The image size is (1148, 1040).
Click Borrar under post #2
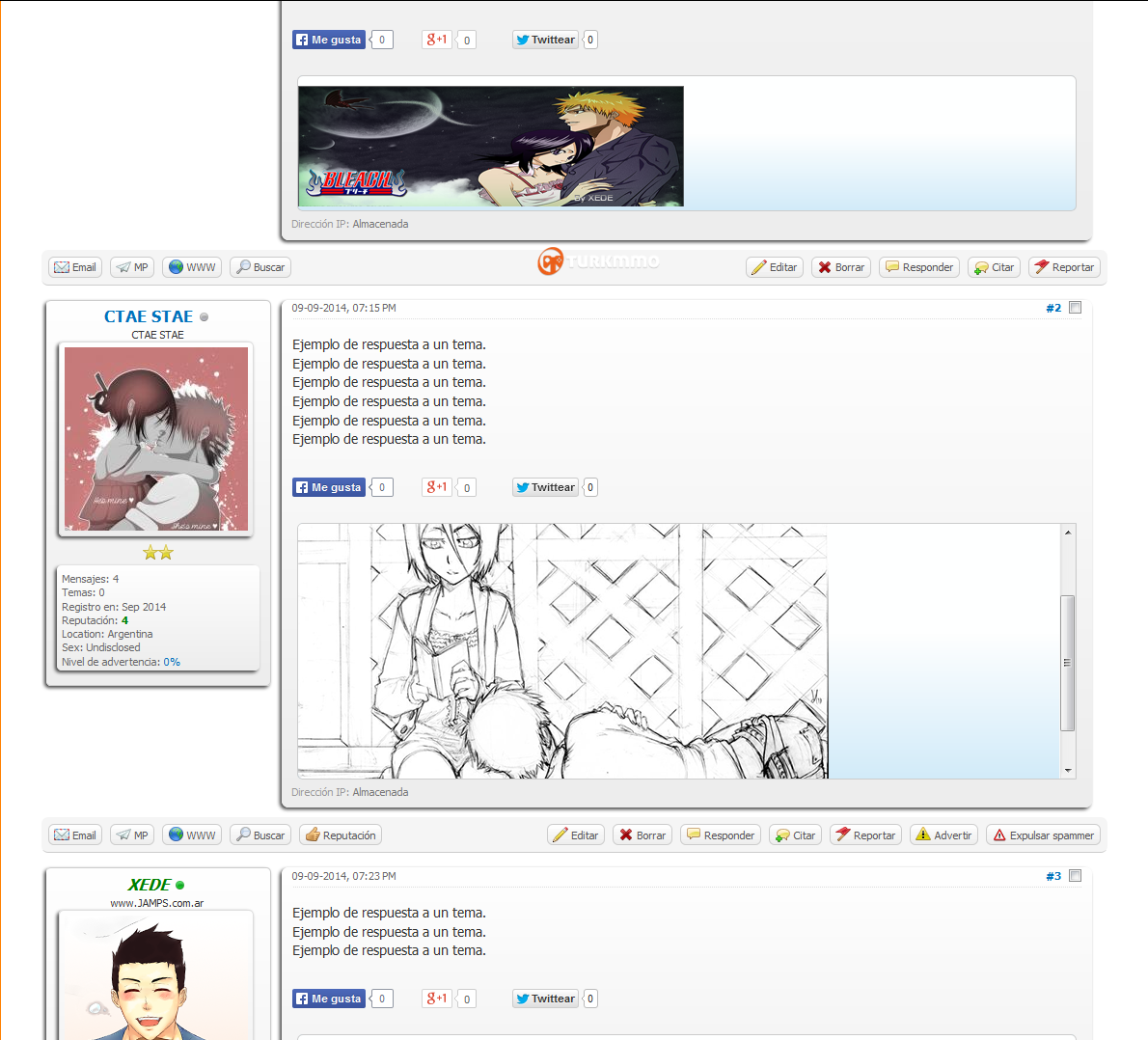pyautogui.click(x=642, y=835)
